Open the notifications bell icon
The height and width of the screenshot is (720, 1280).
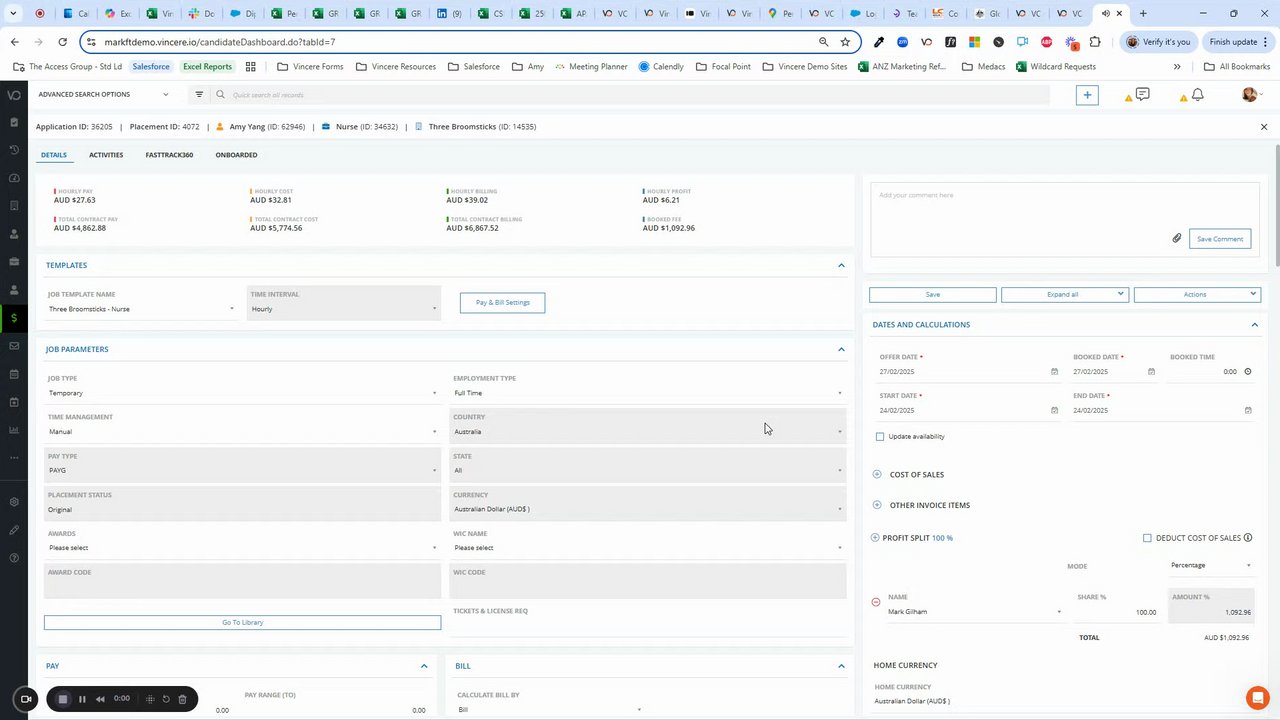(x=1197, y=94)
